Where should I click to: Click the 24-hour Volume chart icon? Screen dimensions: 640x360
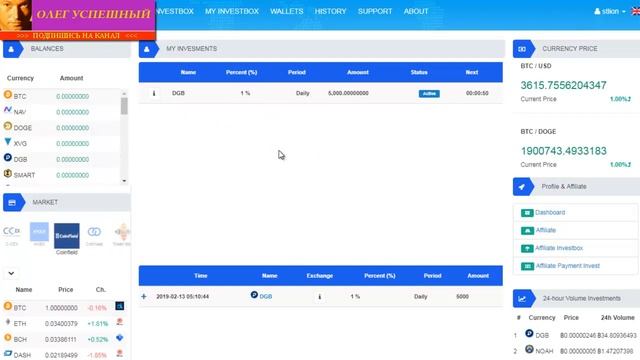tap(522, 299)
